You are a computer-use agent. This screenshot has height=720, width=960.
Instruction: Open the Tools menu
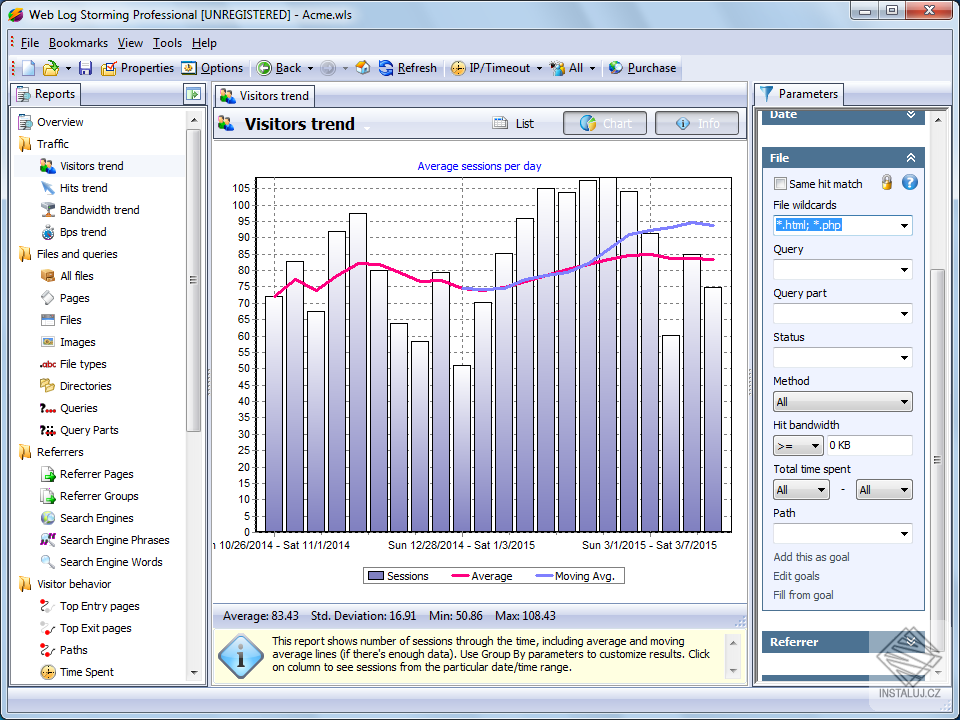(x=167, y=43)
